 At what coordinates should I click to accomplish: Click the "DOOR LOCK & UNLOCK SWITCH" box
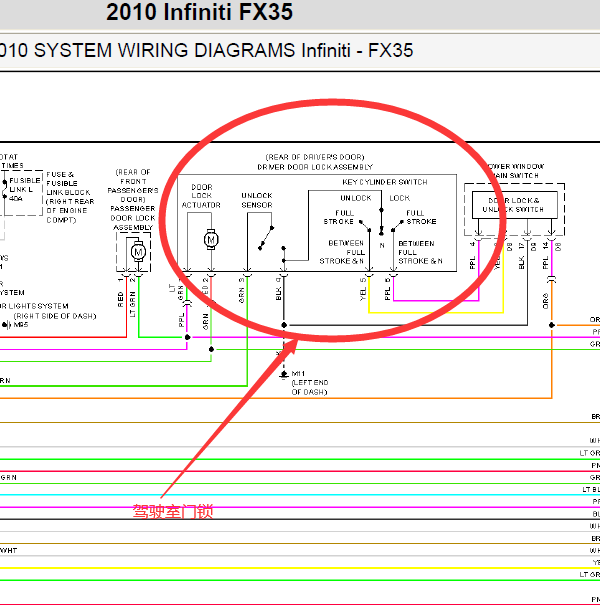pos(515,205)
